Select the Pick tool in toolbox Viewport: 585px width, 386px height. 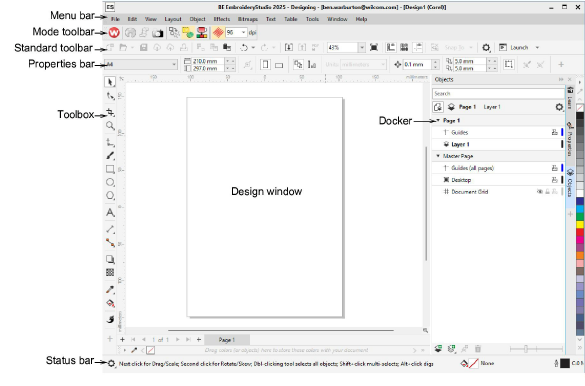[x=110, y=82]
